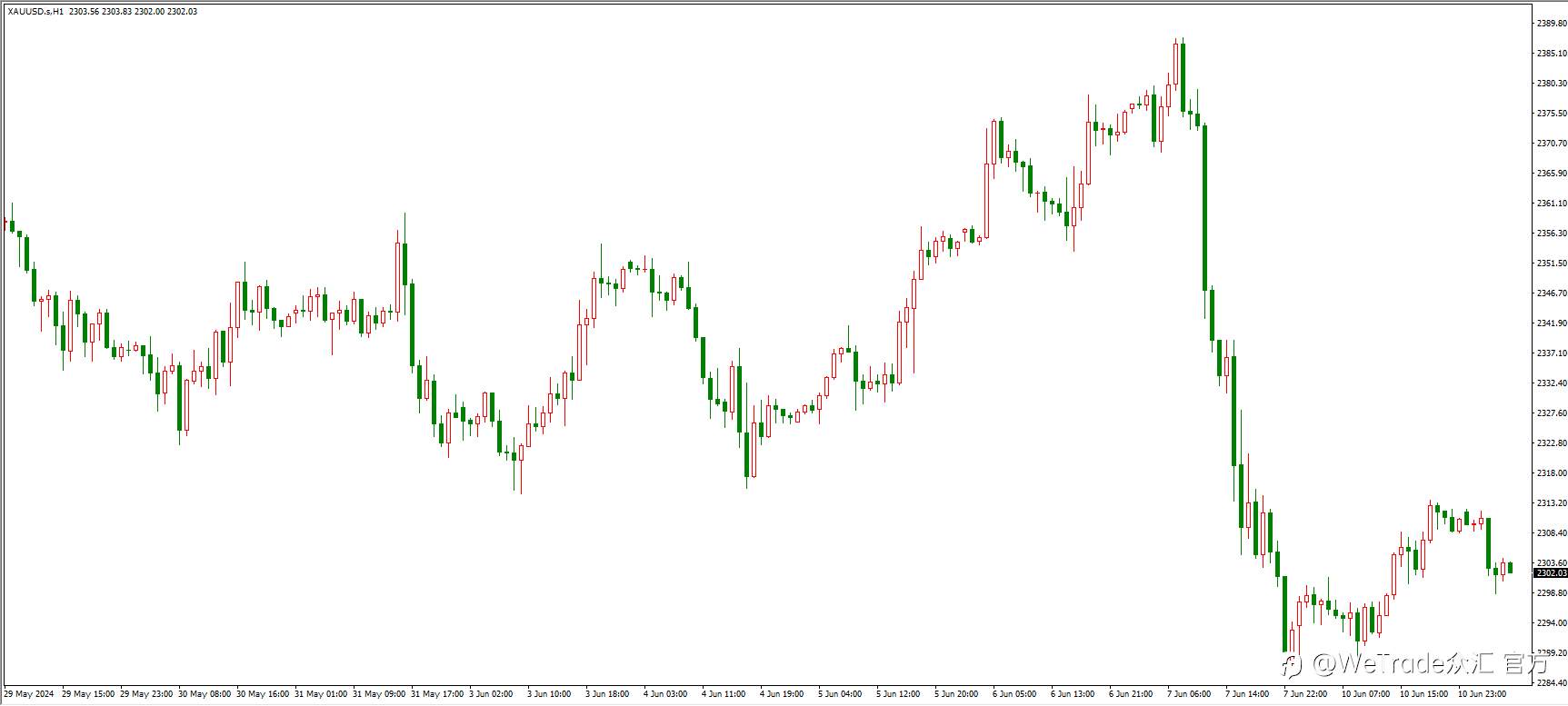Screen dimensions: 1568x706
Task: Click the current price marker 2302.03
Action: (1551, 573)
